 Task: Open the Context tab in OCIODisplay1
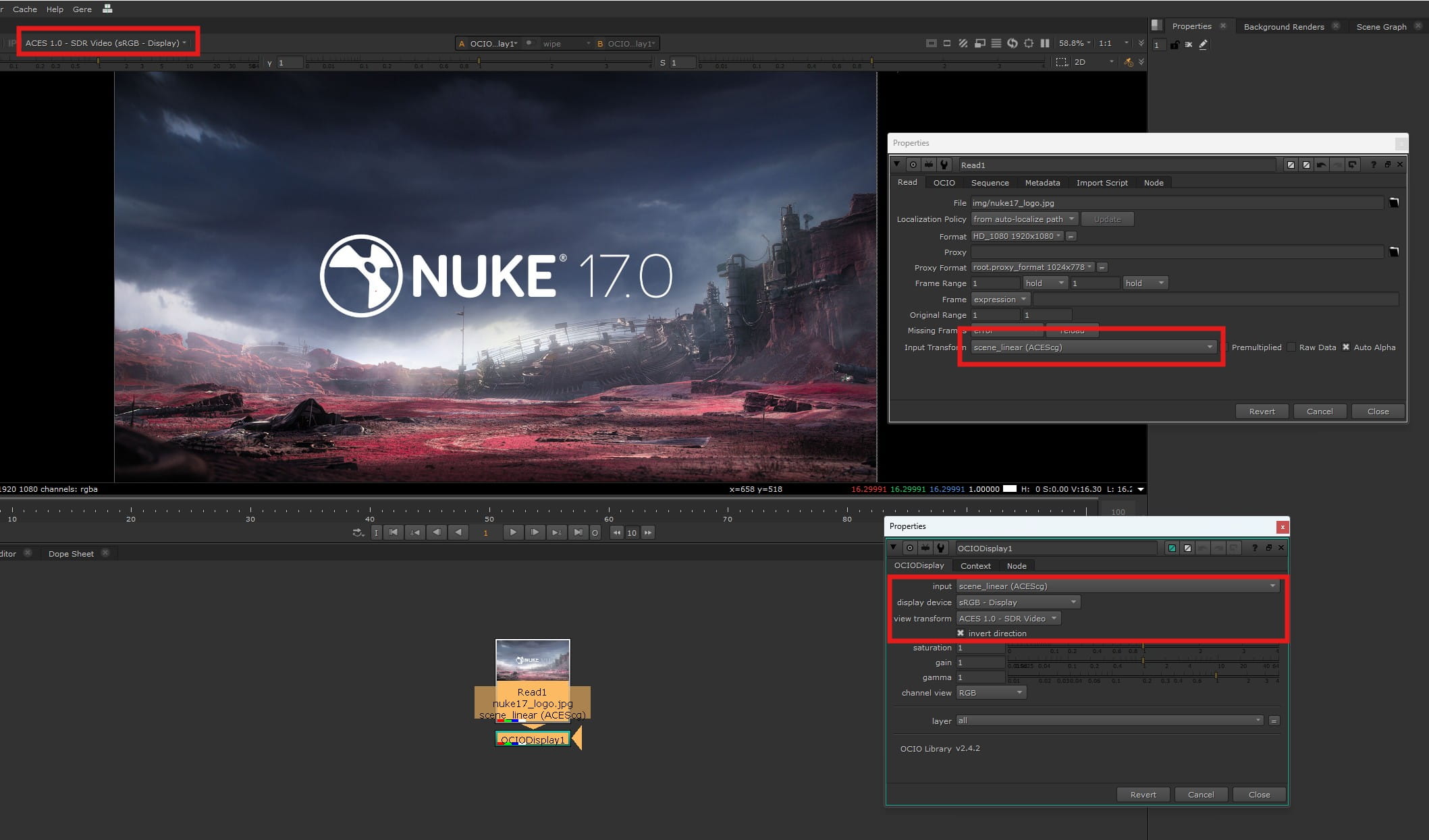pos(975,566)
